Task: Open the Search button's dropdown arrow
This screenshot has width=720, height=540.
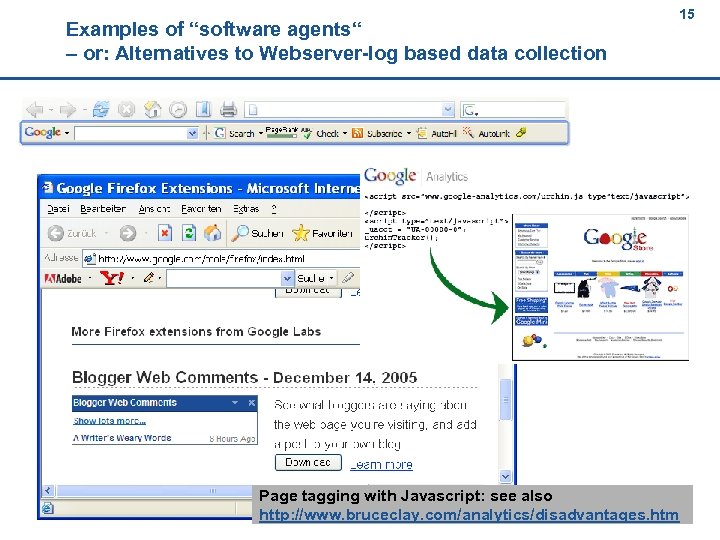Action: (260, 133)
